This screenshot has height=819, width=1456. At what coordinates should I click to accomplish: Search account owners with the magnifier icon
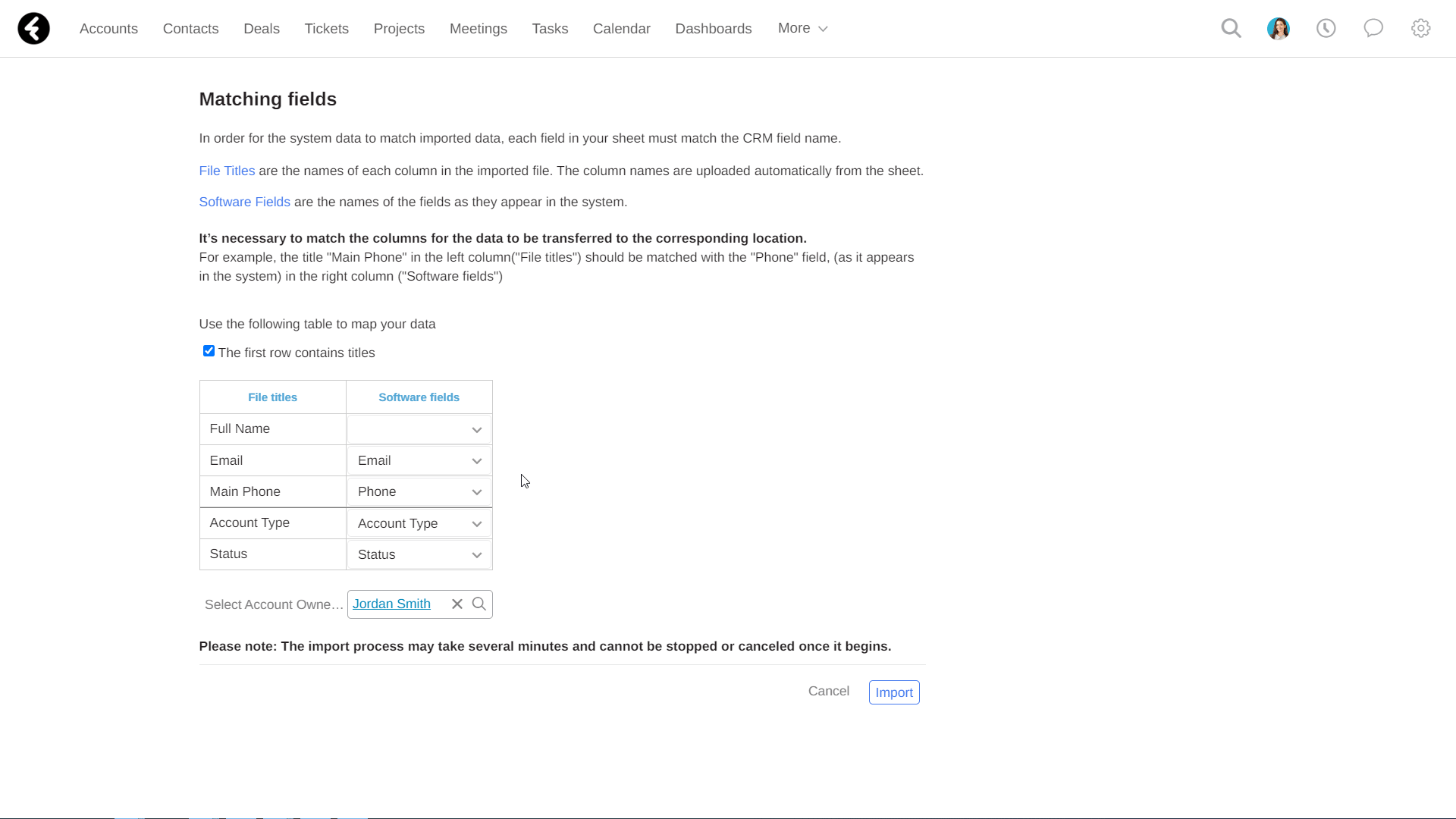click(479, 604)
